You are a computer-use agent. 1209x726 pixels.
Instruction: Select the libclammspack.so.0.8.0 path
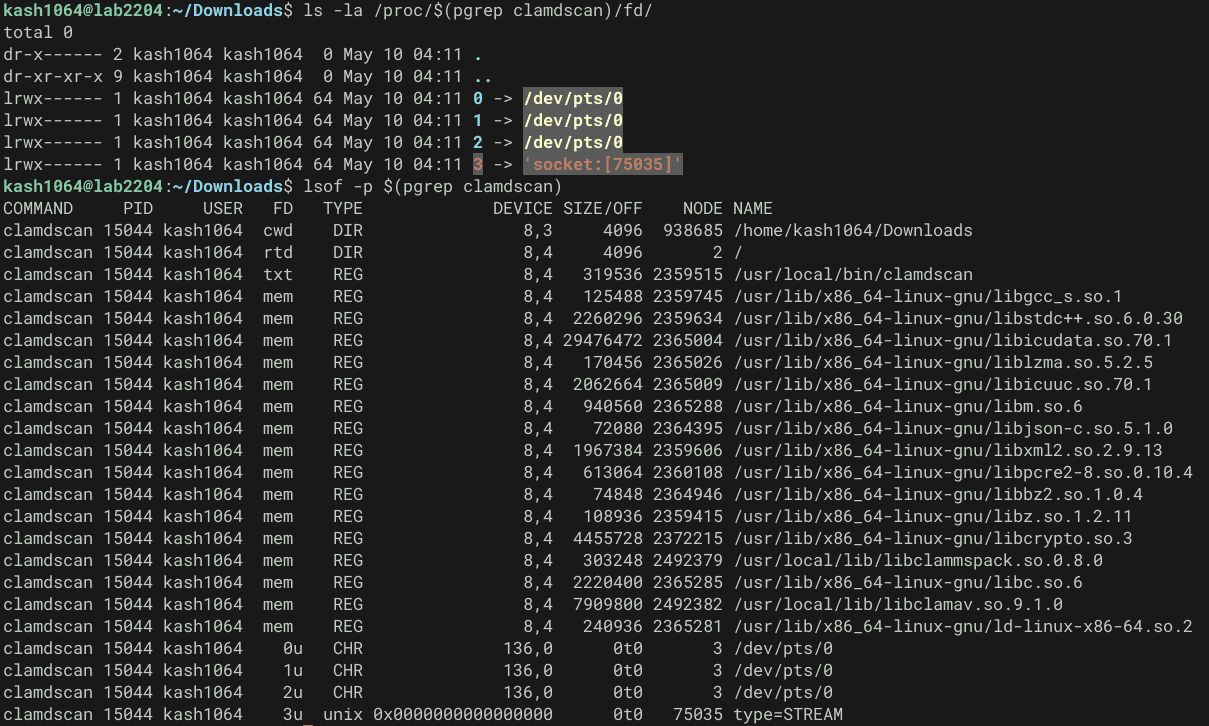pyautogui.click(x=918, y=560)
